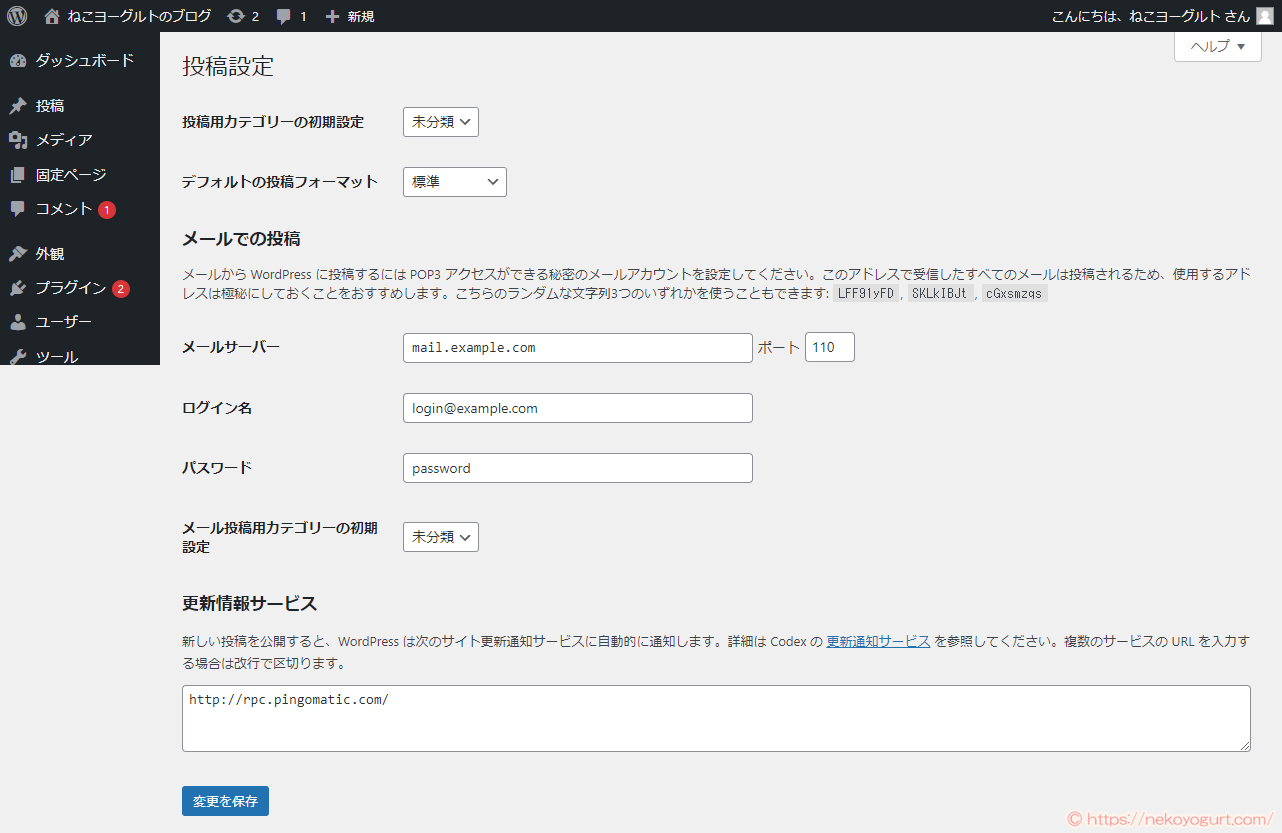The image size is (1282, 833).
Task: Follow the 更新通知サービス Codex link
Action: tap(878, 642)
